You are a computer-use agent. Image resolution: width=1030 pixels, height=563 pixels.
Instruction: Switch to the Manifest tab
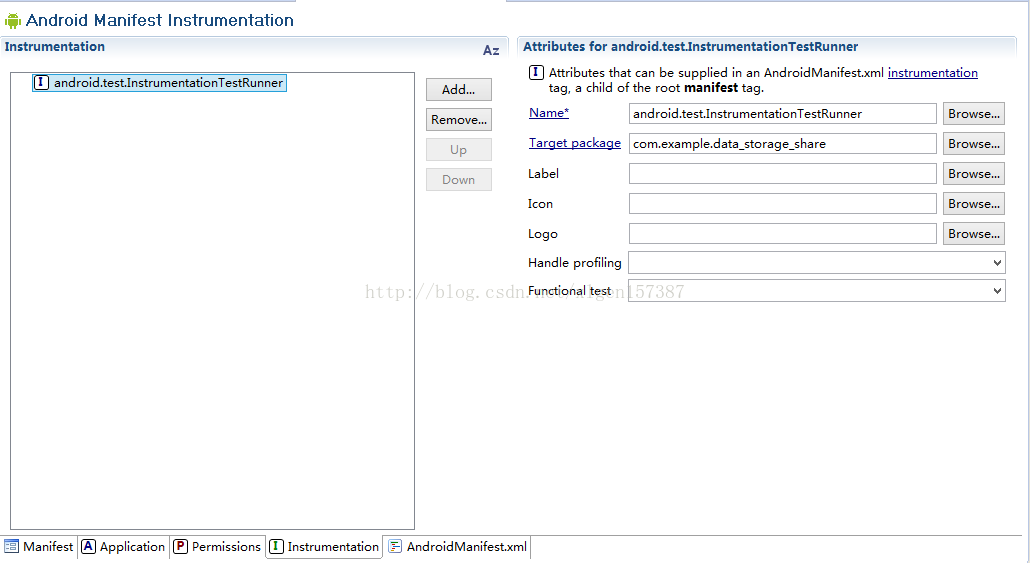pyautogui.click(x=39, y=547)
